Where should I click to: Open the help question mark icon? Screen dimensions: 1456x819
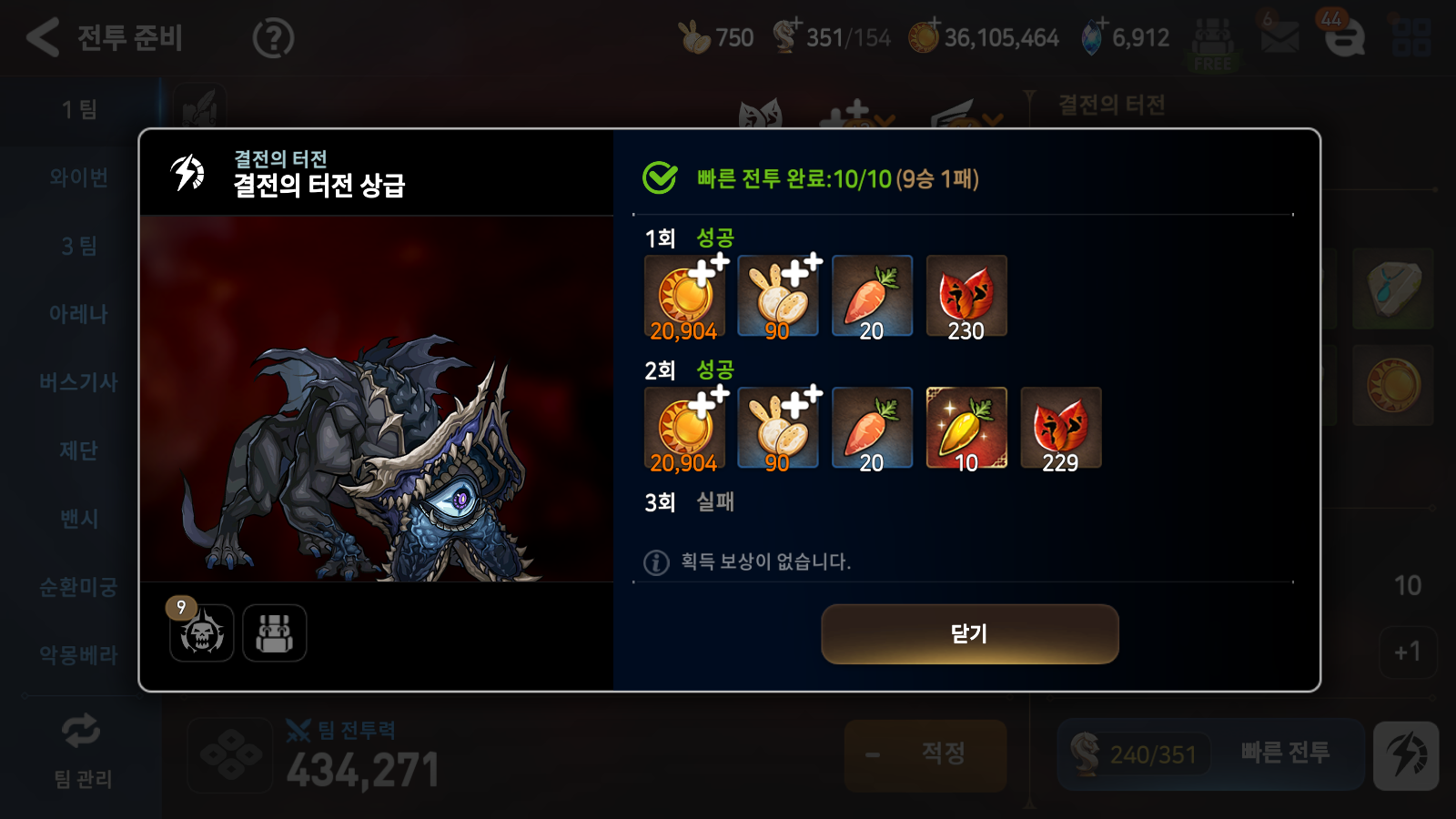pyautogui.click(x=273, y=38)
